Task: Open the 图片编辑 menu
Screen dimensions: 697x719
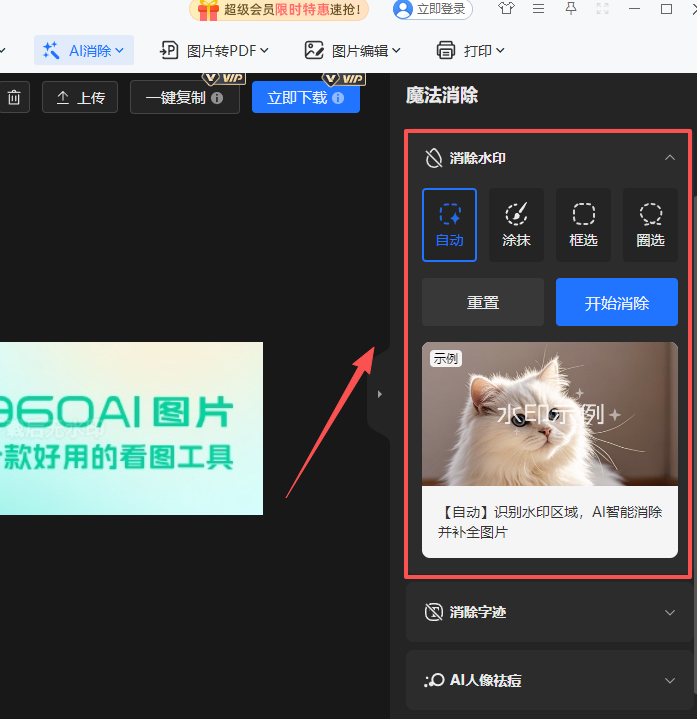Action: [x=353, y=50]
